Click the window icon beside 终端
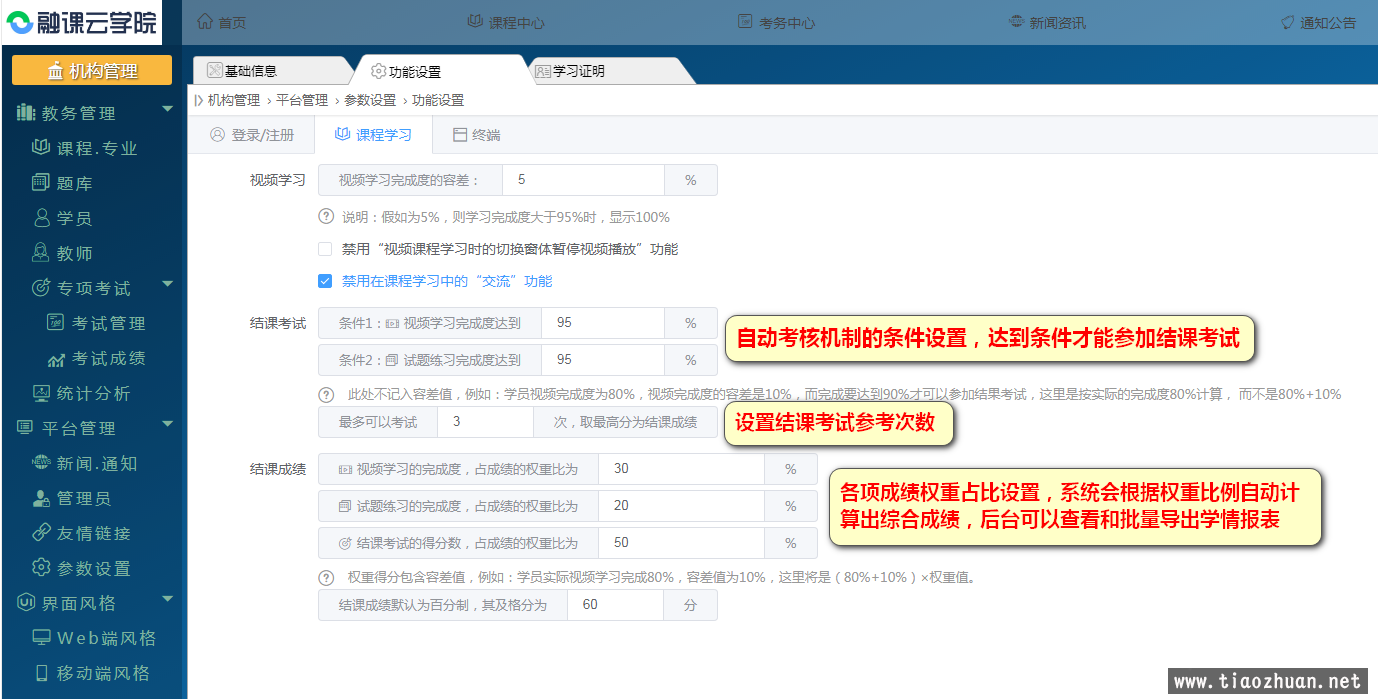1378x699 pixels. 460,134
